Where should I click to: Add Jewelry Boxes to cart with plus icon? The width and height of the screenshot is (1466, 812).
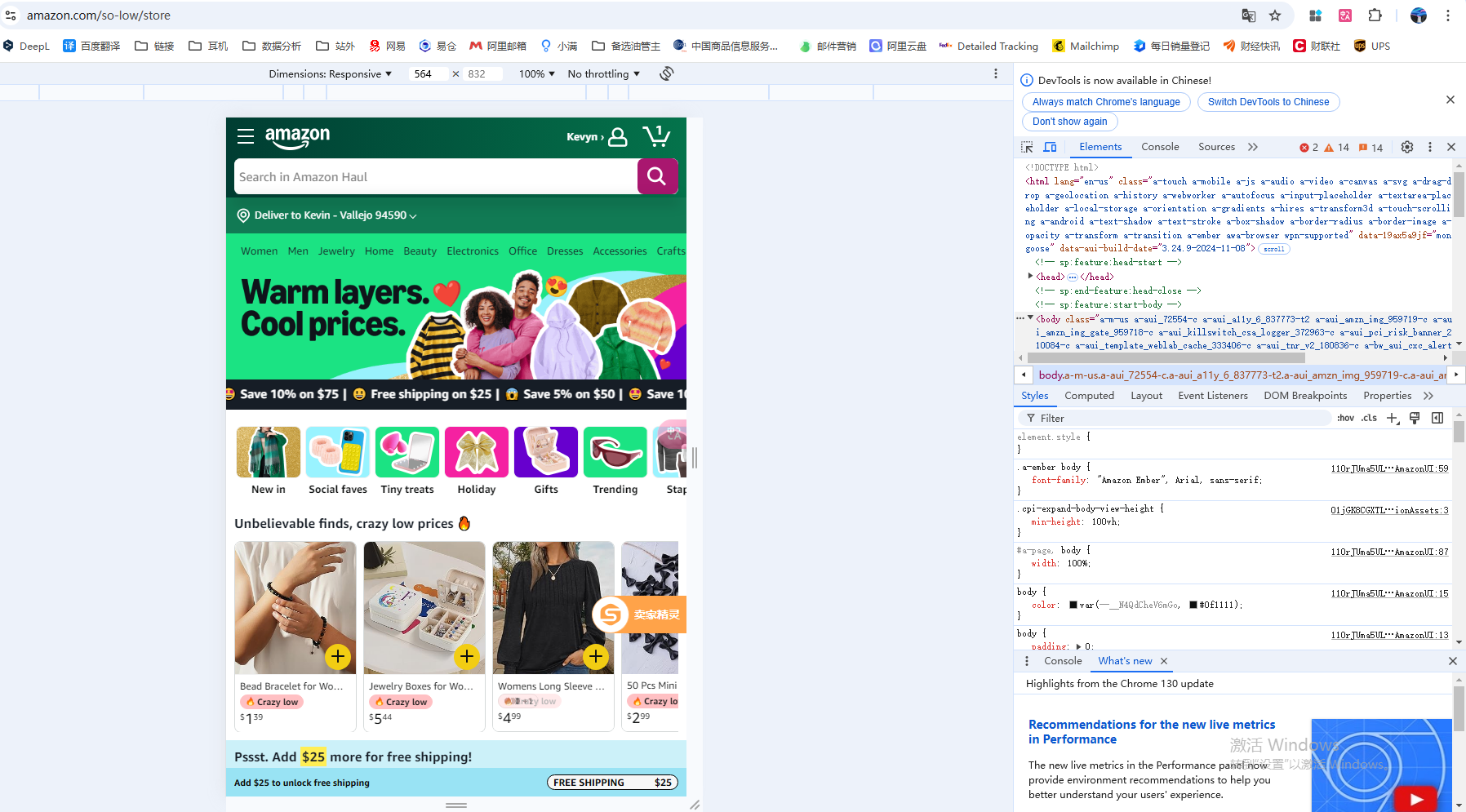click(467, 656)
